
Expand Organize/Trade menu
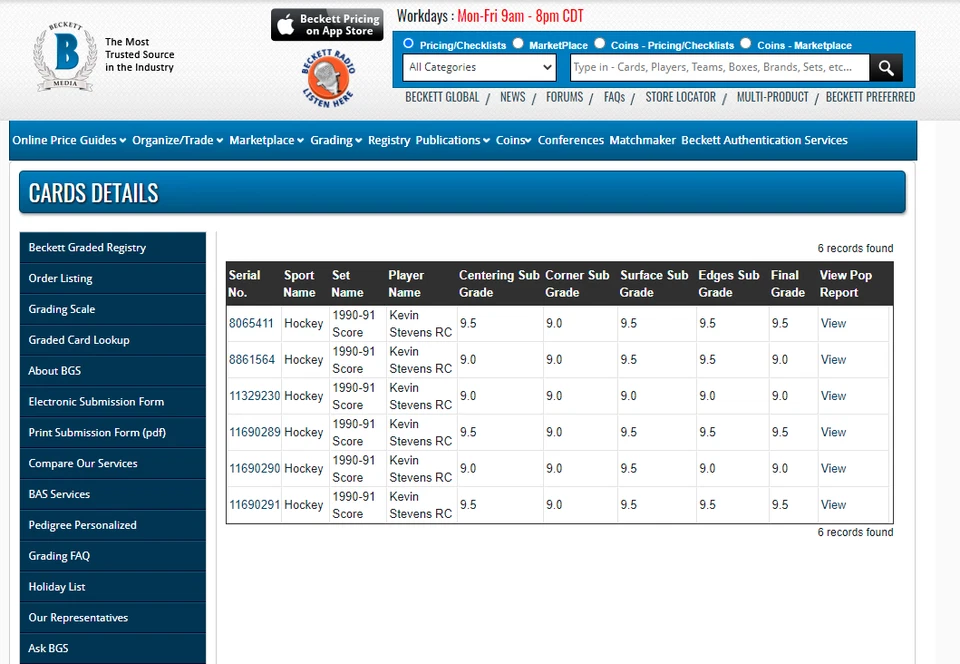(178, 140)
